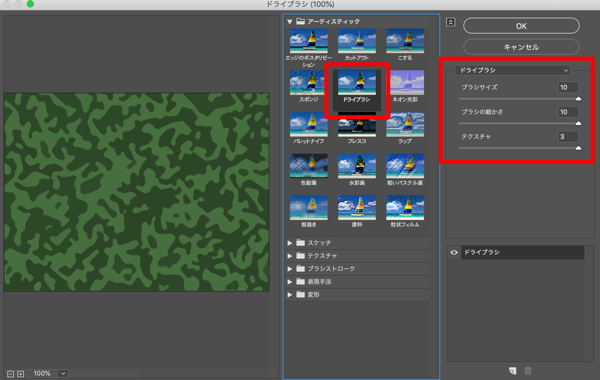Image resolution: width=600 pixels, height=380 pixels.
Task: Apply the ラップ filter thumbnail
Action: point(405,124)
